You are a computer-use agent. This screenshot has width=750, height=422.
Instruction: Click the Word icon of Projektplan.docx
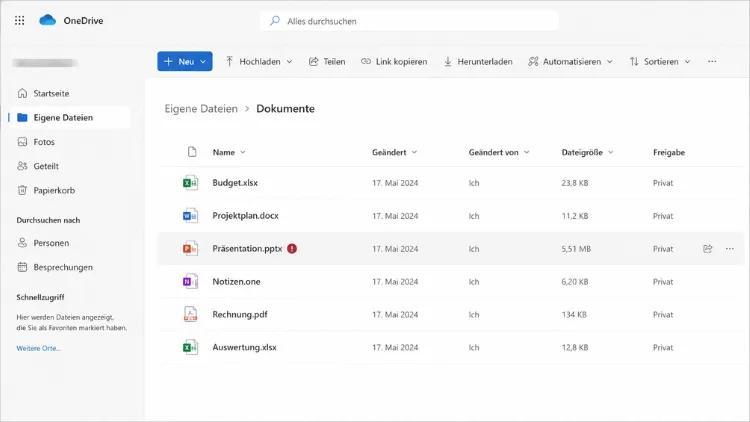coord(190,216)
